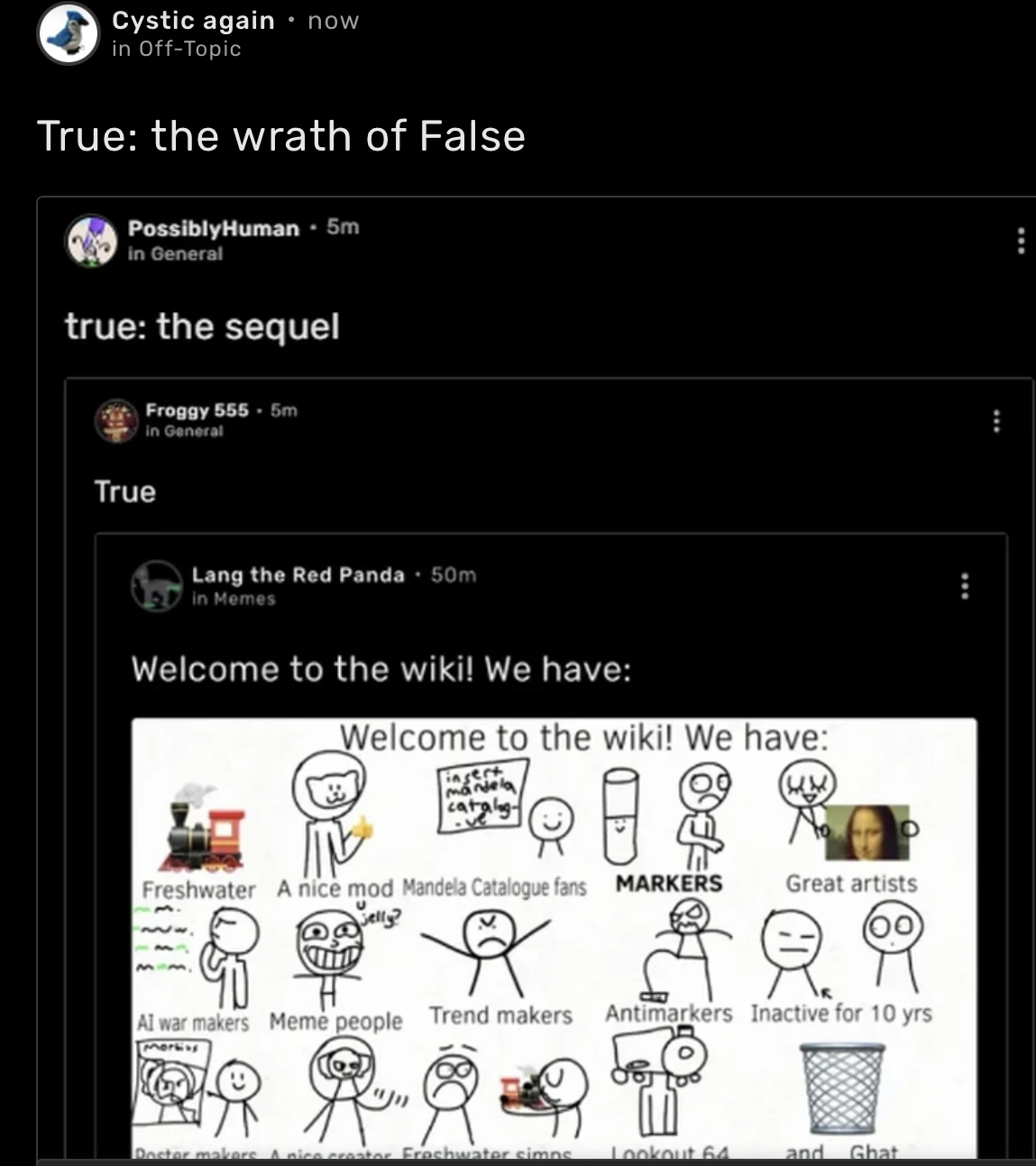Open the post 'True: the wrath of False'
The width and height of the screenshot is (1036, 1166).
click(x=280, y=136)
